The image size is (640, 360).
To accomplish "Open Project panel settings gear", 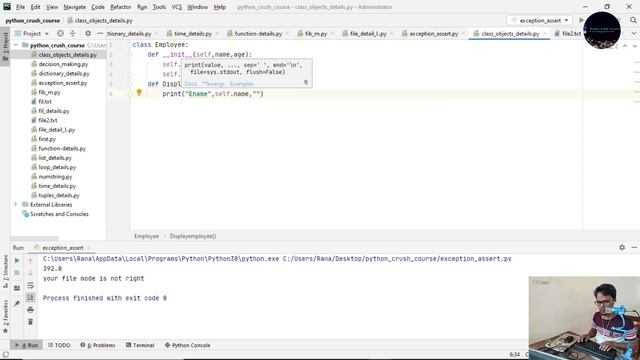I will (x=88, y=33).
